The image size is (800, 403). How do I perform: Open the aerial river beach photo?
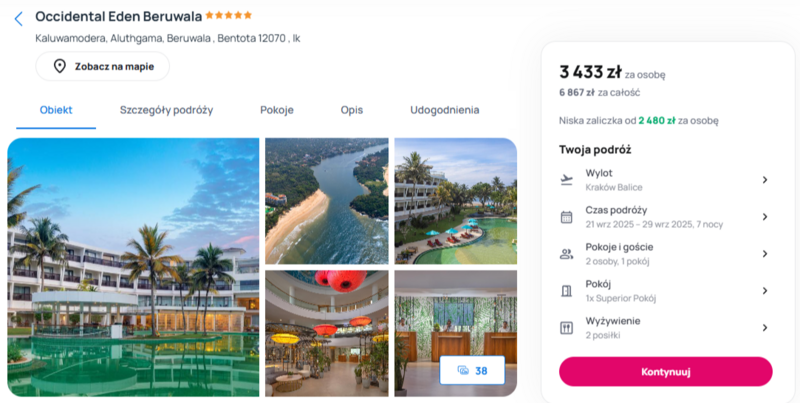[x=327, y=201]
